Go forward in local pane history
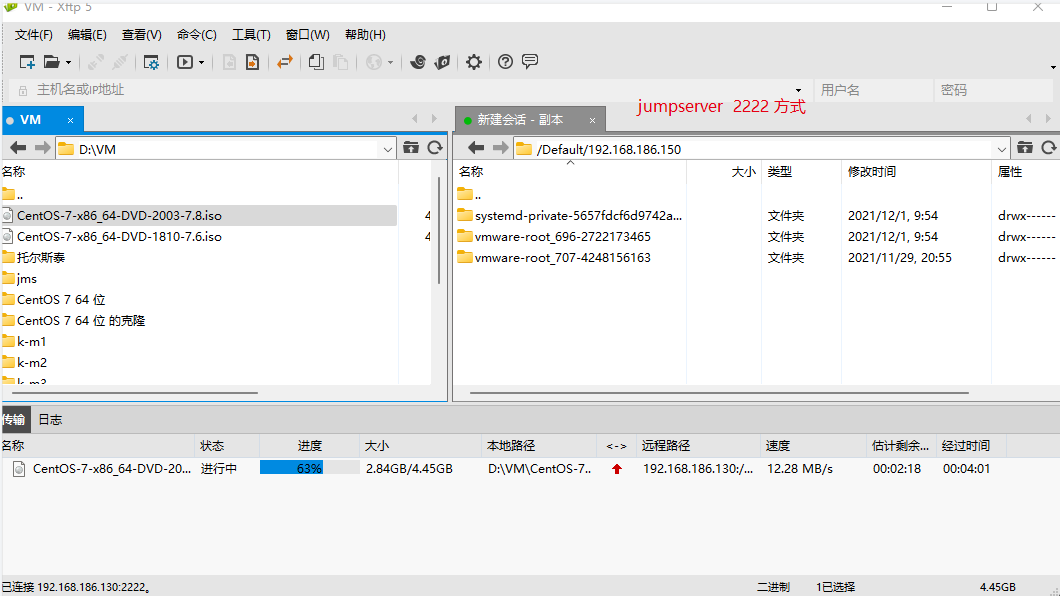Image resolution: width=1060 pixels, height=596 pixels. click(x=43, y=148)
